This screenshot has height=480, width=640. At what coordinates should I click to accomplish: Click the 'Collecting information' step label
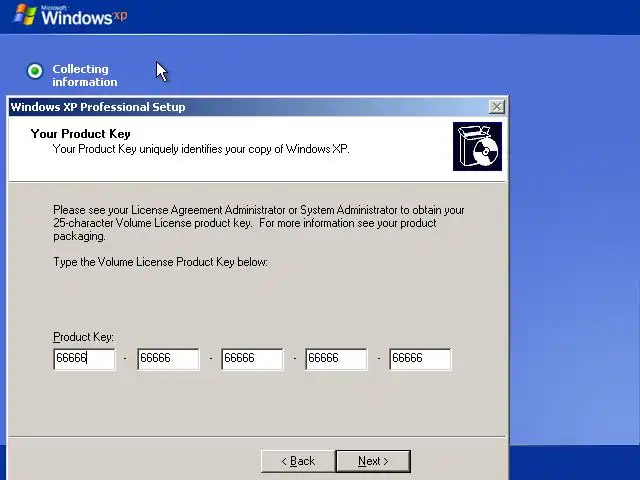[84, 75]
